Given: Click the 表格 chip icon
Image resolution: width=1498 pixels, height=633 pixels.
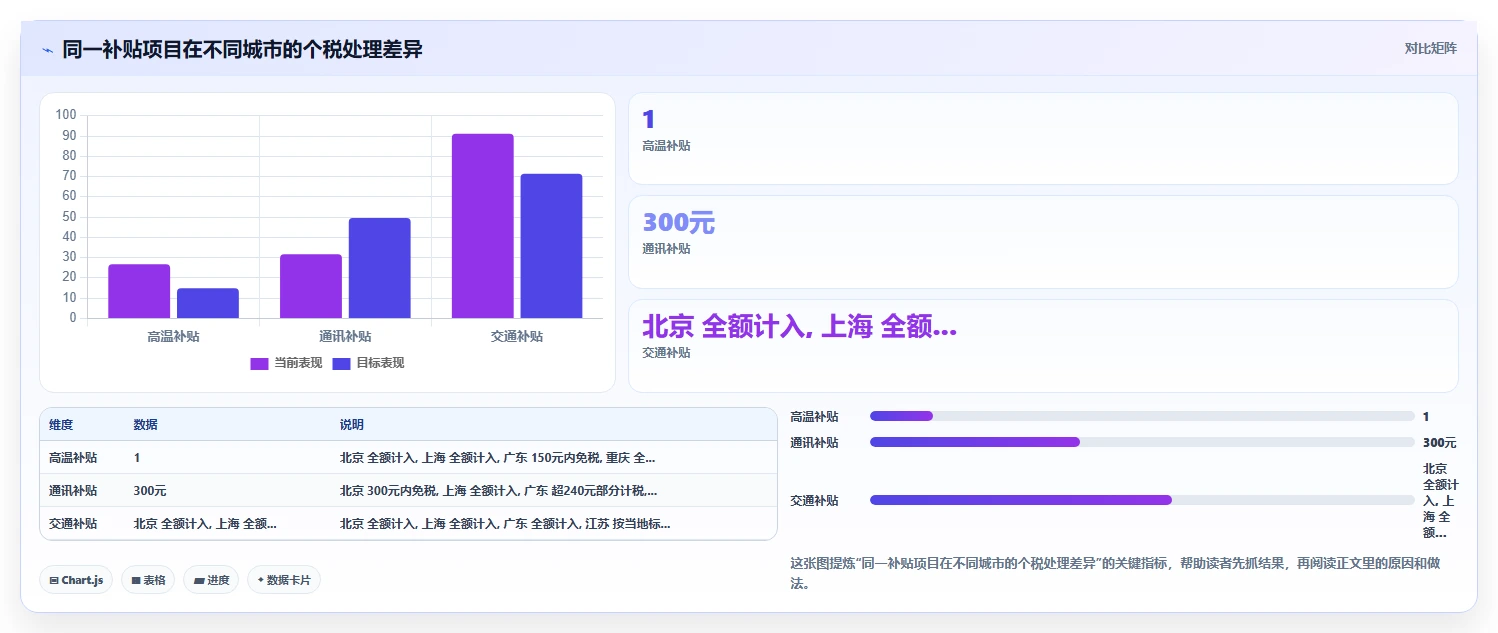Looking at the screenshot, I should [x=135, y=580].
